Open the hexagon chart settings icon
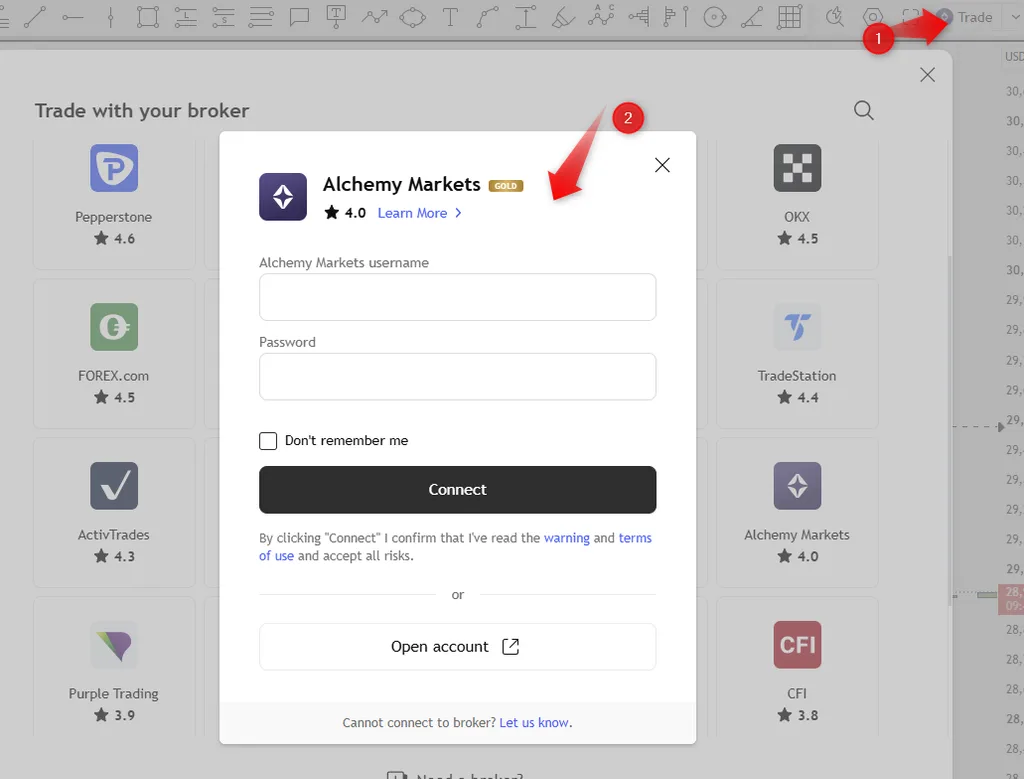Screen dimensions: 1024x779 pyautogui.click(x=872, y=17)
